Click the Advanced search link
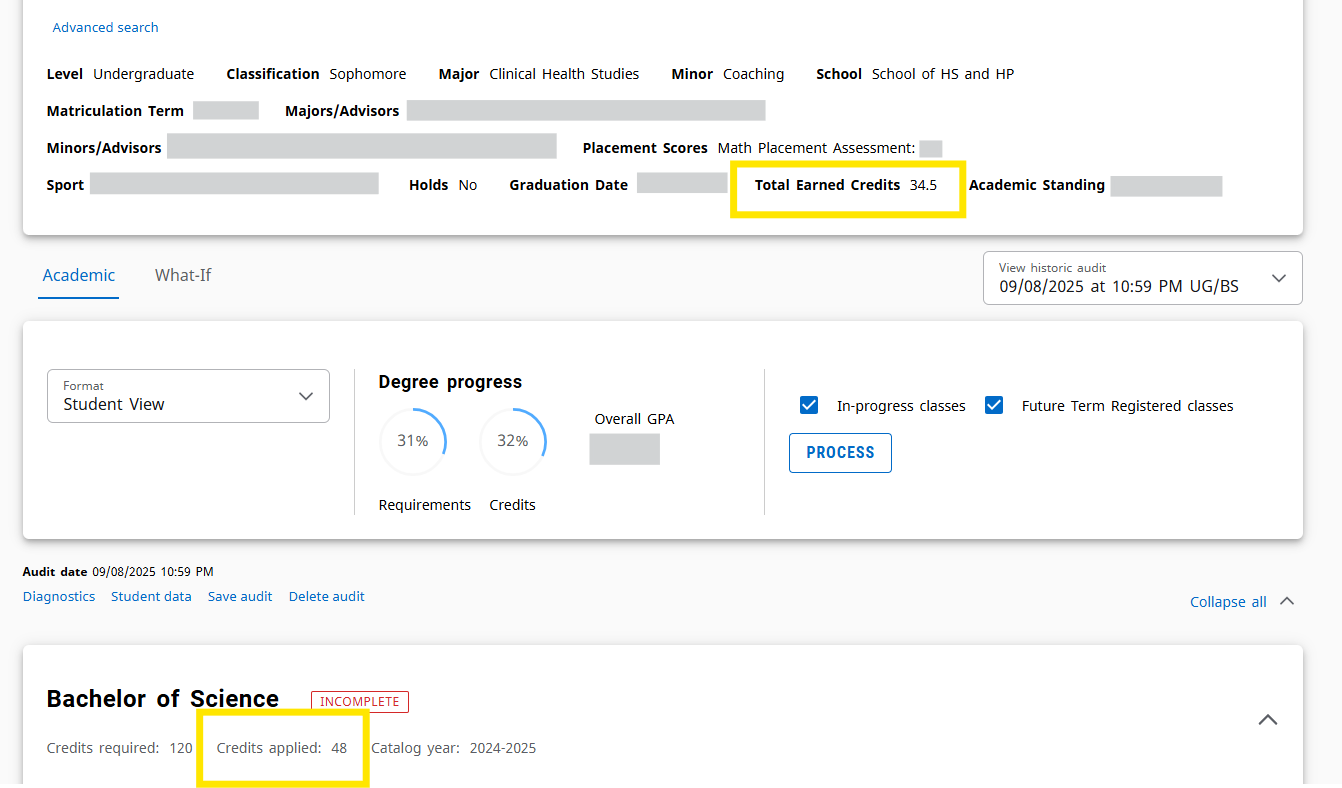This screenshot has width=1342, height=788. [x=105, y=27]
